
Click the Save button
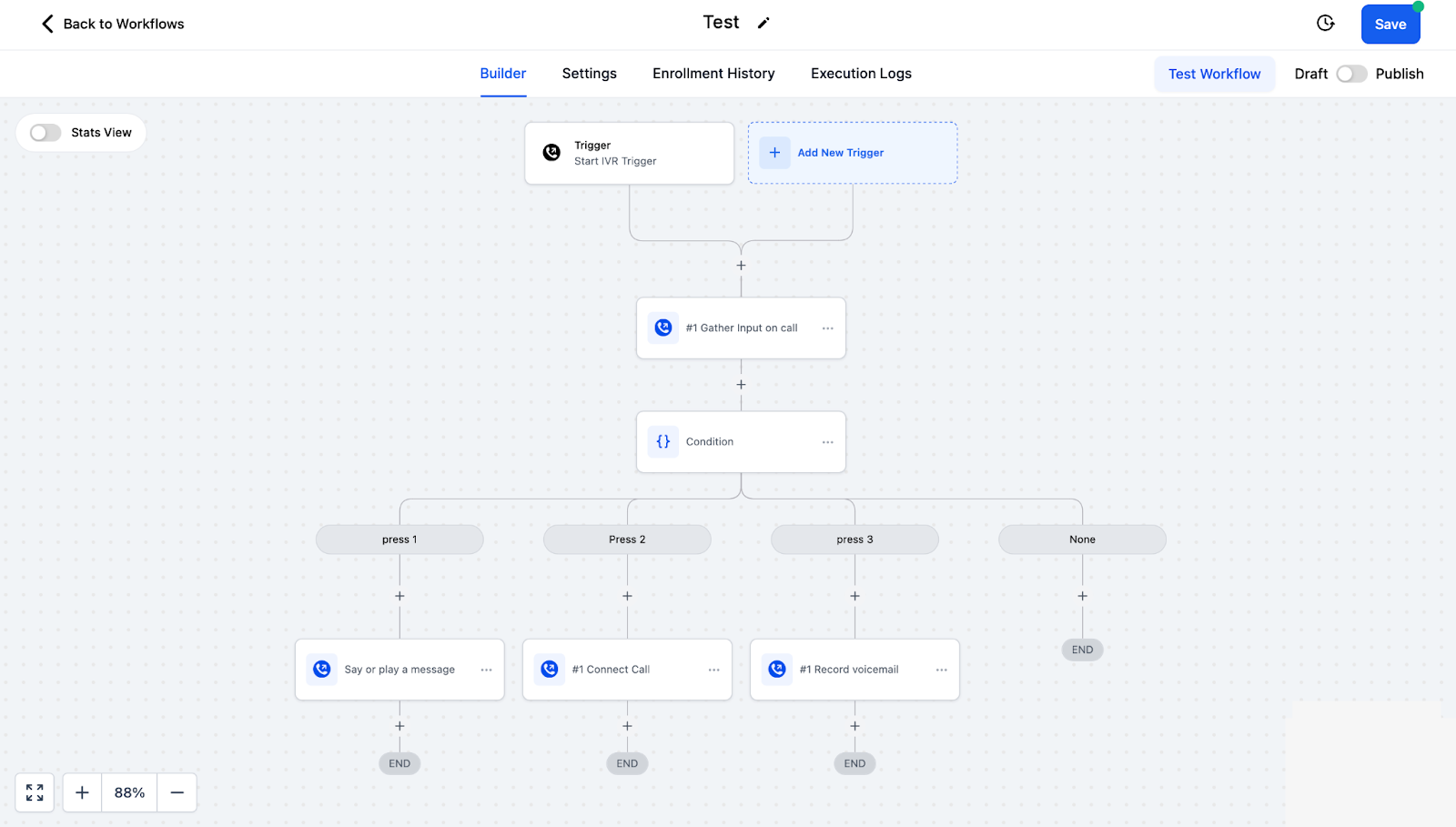tap(1390, 25)
